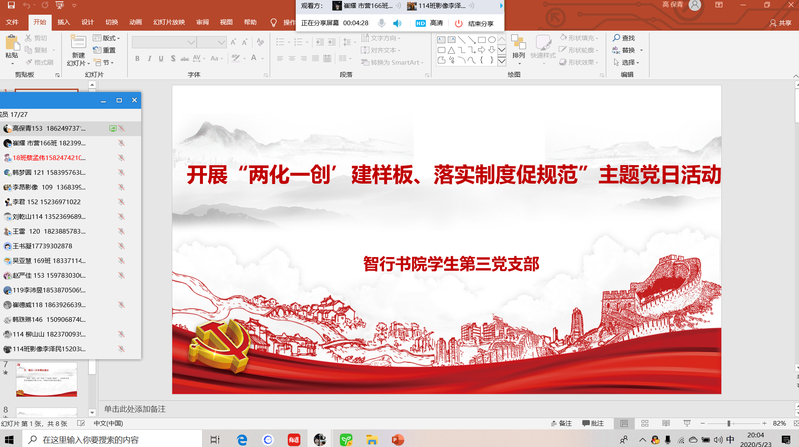This screenshot has height=447, width=799.
Task: Click the speaker icon in the sharing toolbar
Action: click(397, 22)
